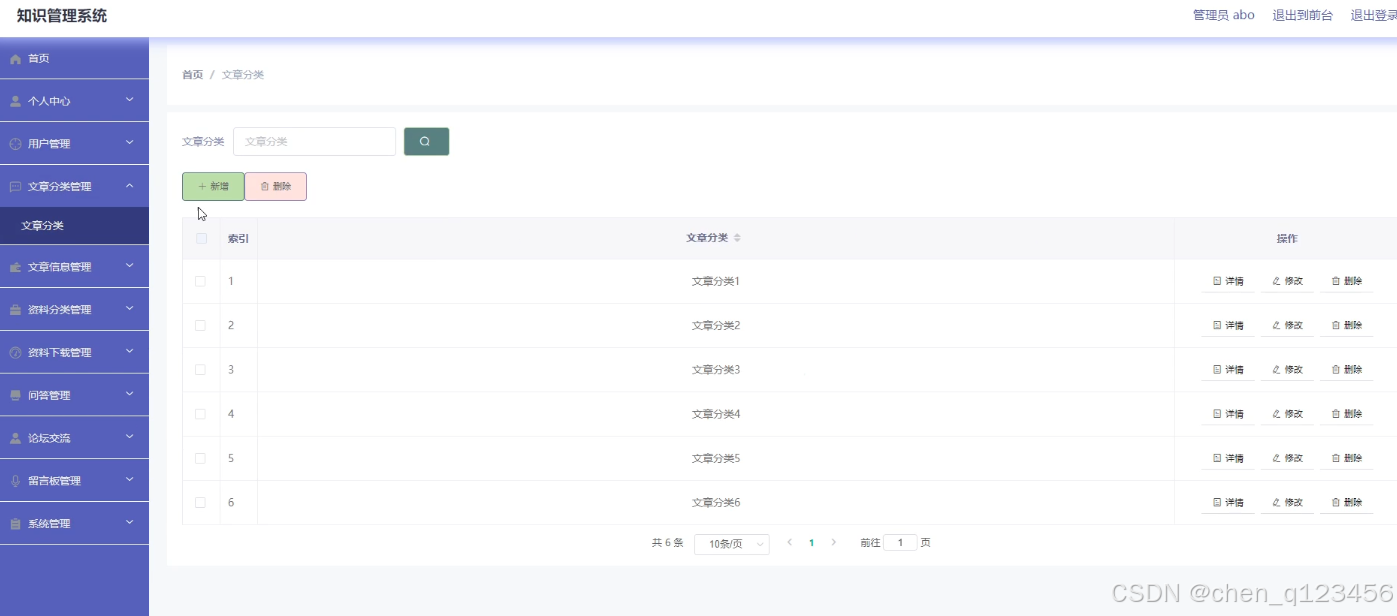Image resolution: width=1397 pixels, height=616 pixels.
Task: Click the green 新增 button
Action: pos(213,186)
